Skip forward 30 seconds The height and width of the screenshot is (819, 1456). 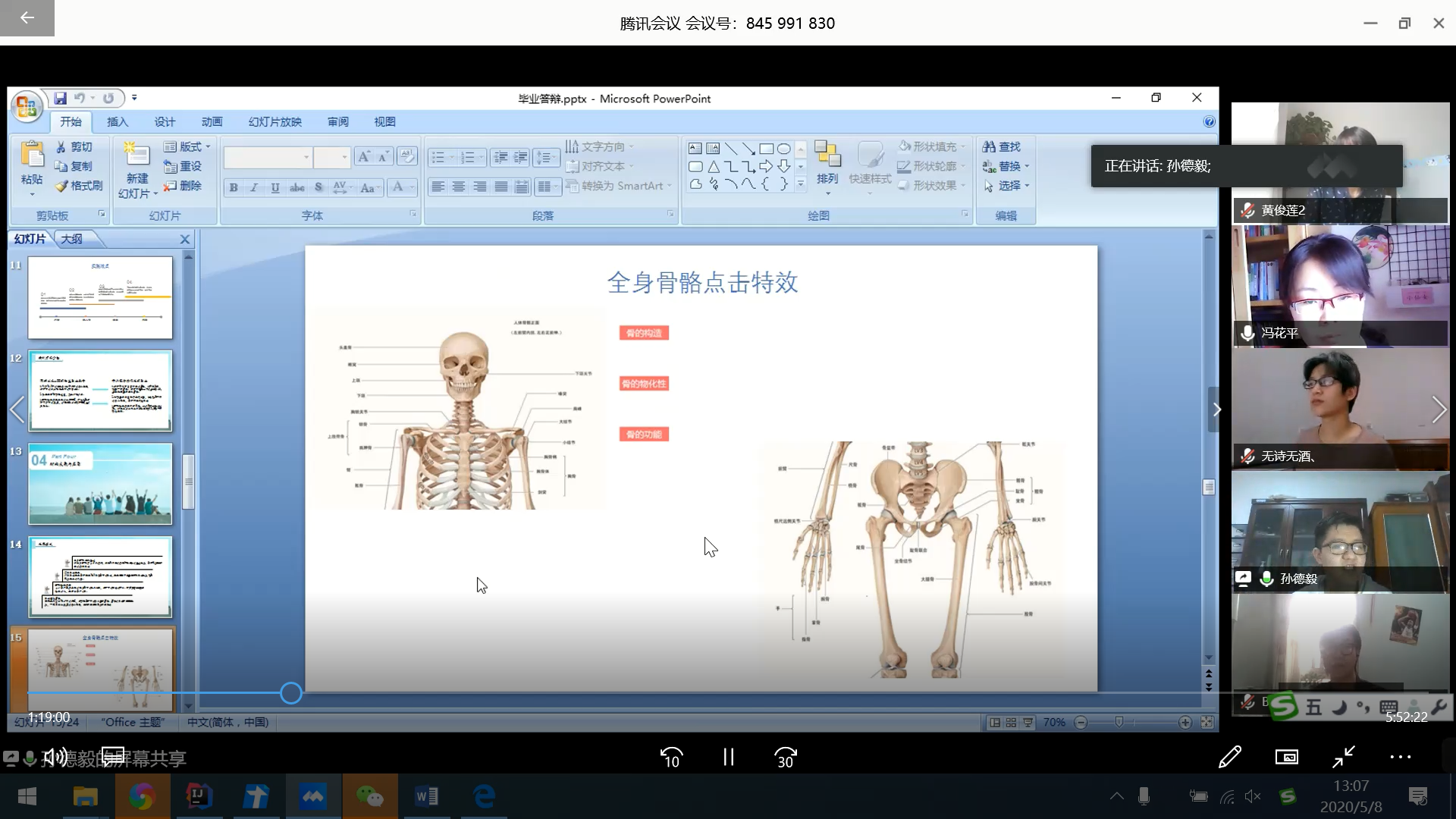click(x=786, y=757)
